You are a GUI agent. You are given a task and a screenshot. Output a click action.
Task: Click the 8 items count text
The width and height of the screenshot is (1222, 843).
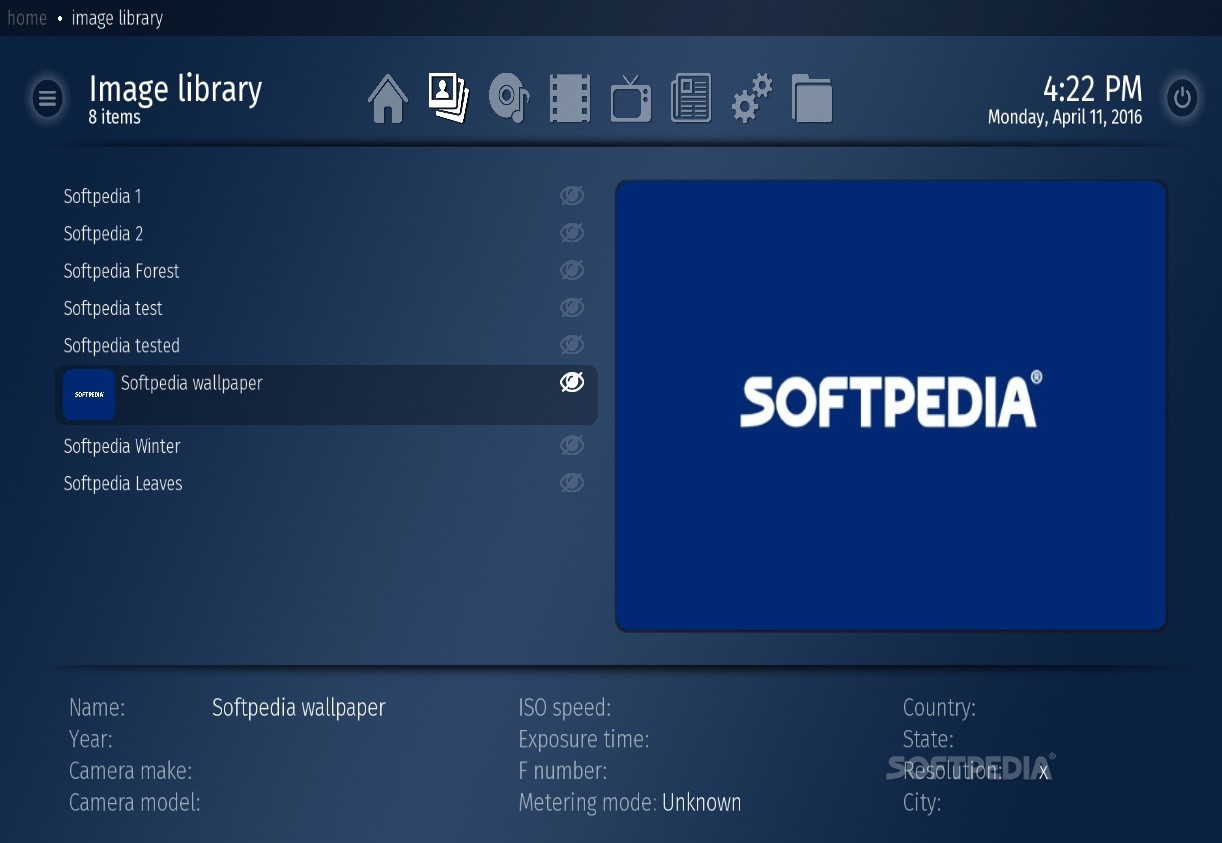(x=114, y=117)
